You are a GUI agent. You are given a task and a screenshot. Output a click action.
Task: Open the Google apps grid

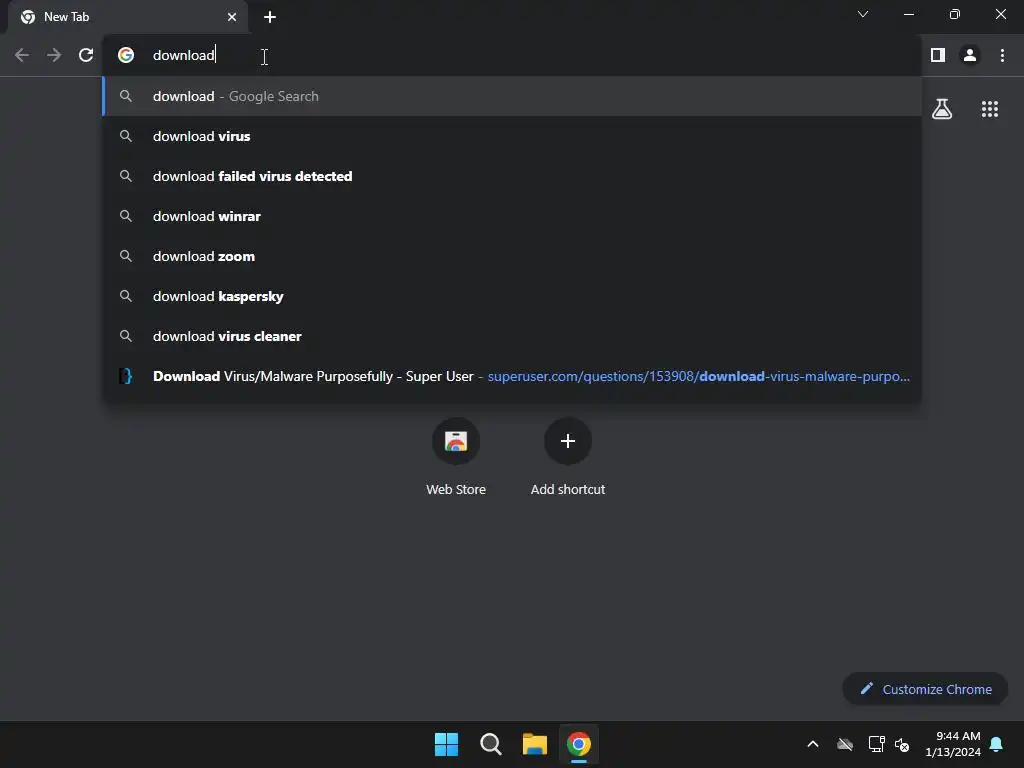click(990, 109)
